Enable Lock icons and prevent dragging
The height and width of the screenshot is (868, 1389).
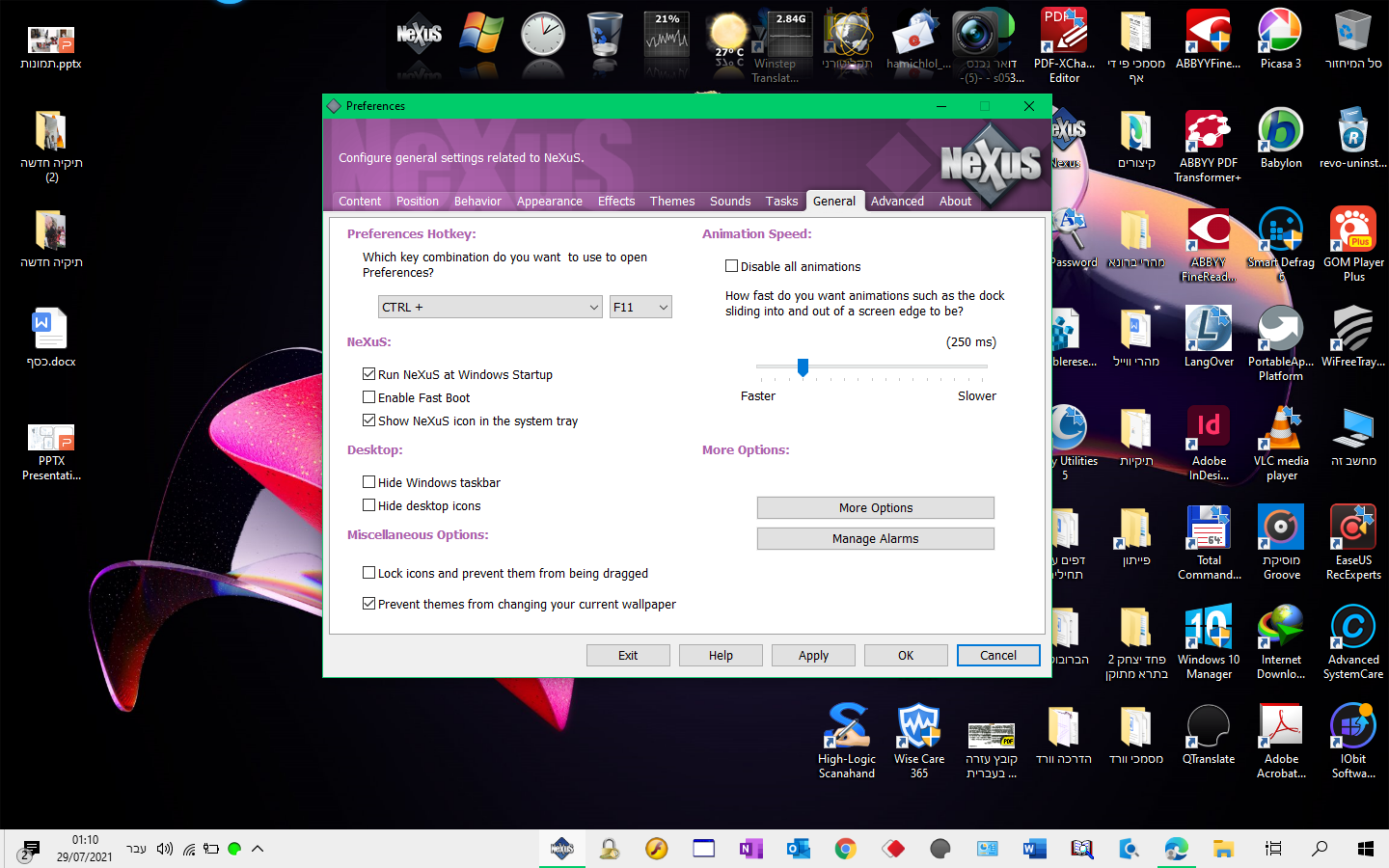[x=368, y=573]
